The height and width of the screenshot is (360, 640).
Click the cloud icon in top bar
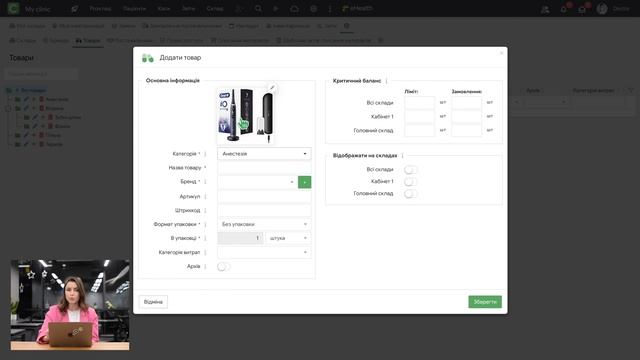294,9
